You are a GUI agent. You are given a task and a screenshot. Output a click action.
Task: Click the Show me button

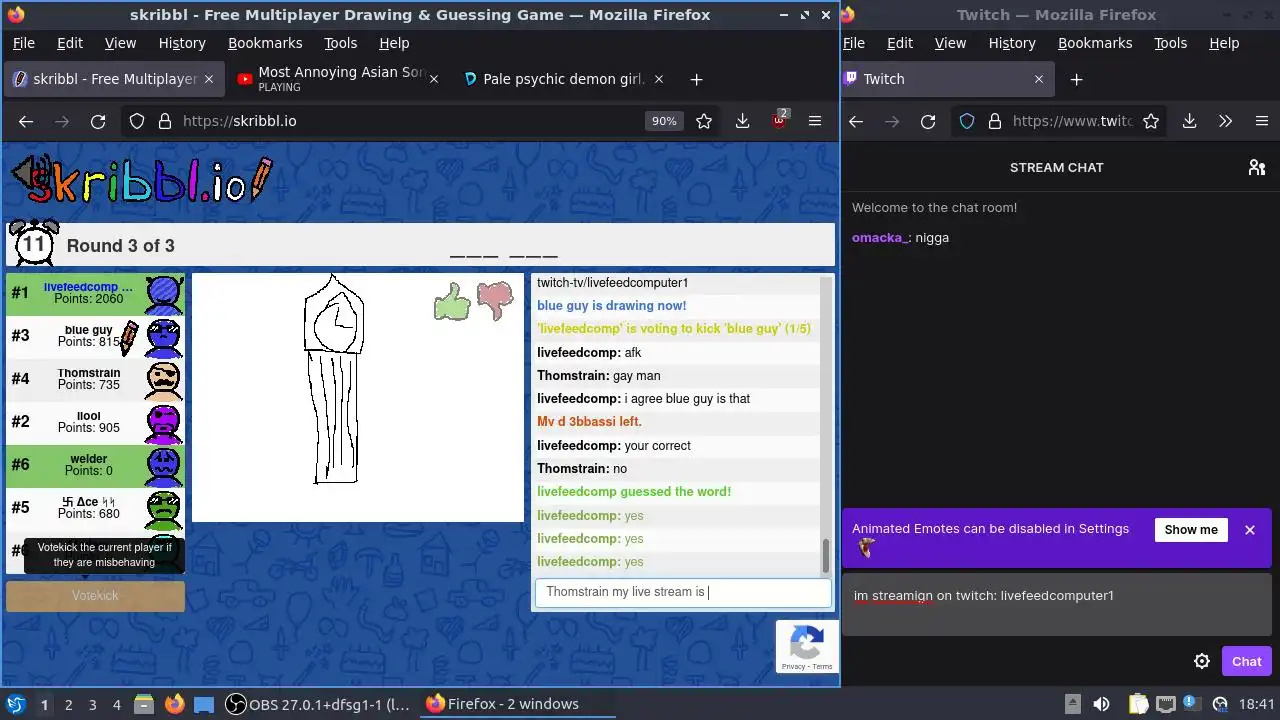coord(1191,530)
